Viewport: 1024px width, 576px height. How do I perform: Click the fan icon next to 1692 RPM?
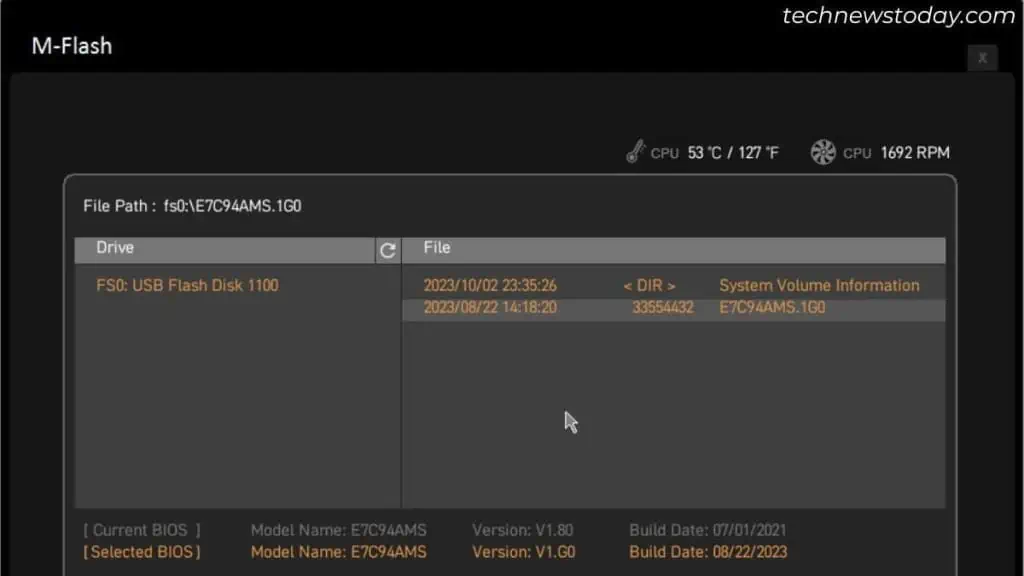[823, 152]
